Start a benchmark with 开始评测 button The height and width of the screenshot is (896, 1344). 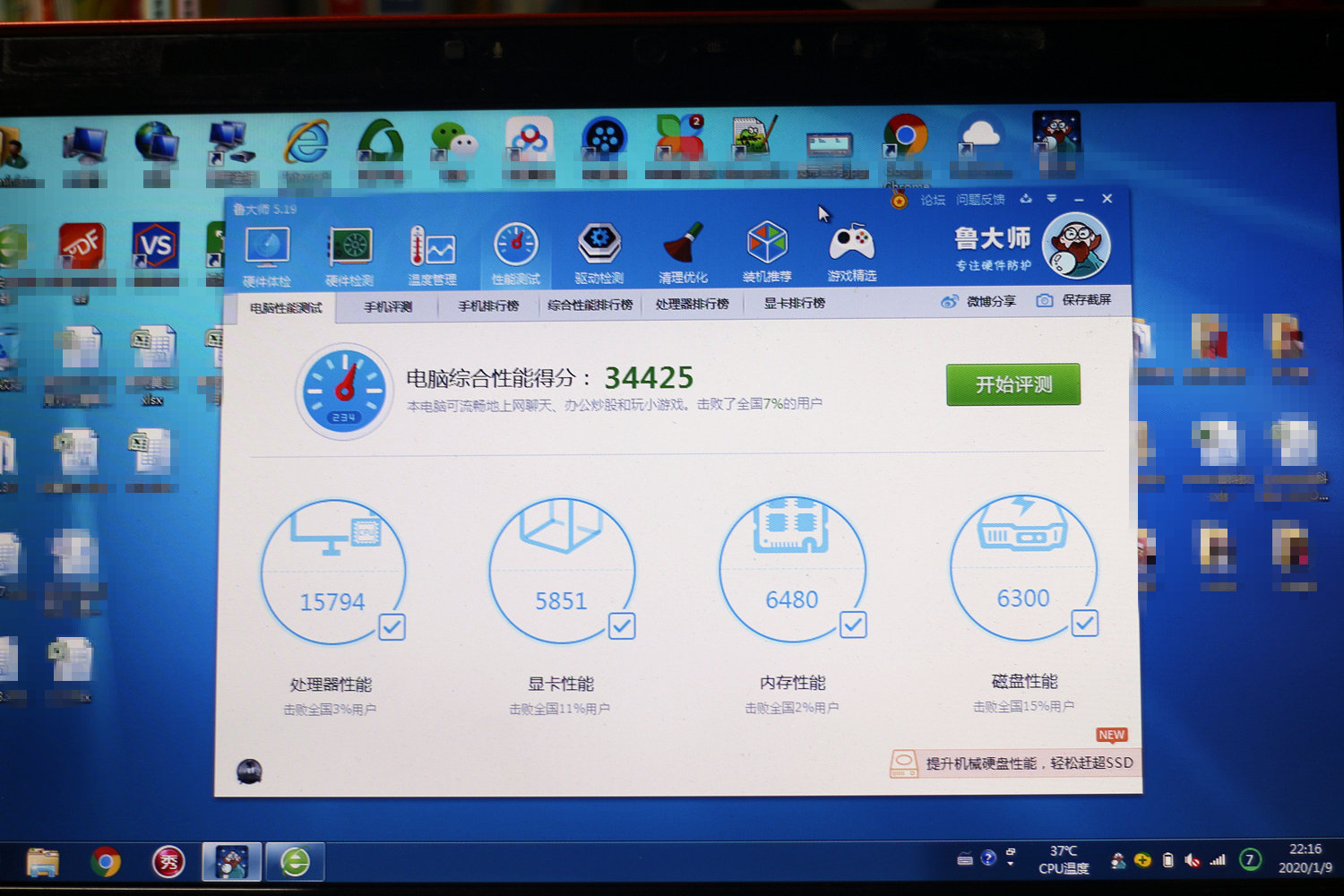pyautogui.click(x=1012, y=383)
